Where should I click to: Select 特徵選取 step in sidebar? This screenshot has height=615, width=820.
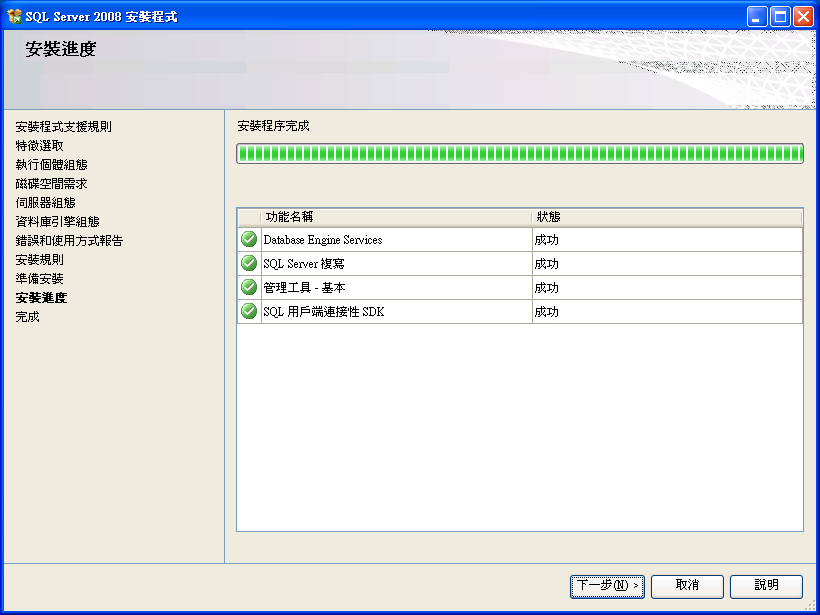[x=39, y=145]
